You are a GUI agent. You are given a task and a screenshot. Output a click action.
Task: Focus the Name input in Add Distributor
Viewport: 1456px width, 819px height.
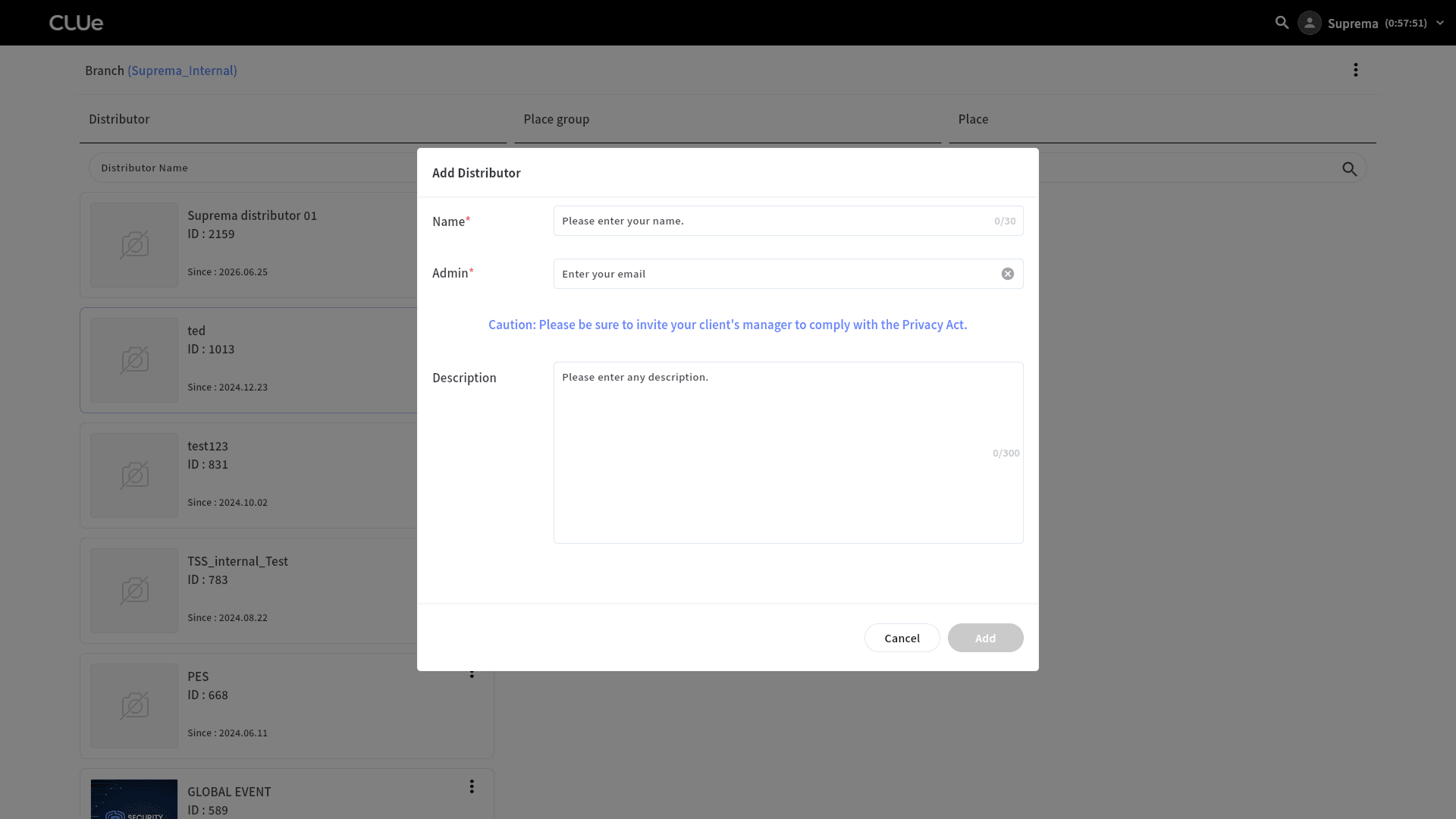[788, 221]
